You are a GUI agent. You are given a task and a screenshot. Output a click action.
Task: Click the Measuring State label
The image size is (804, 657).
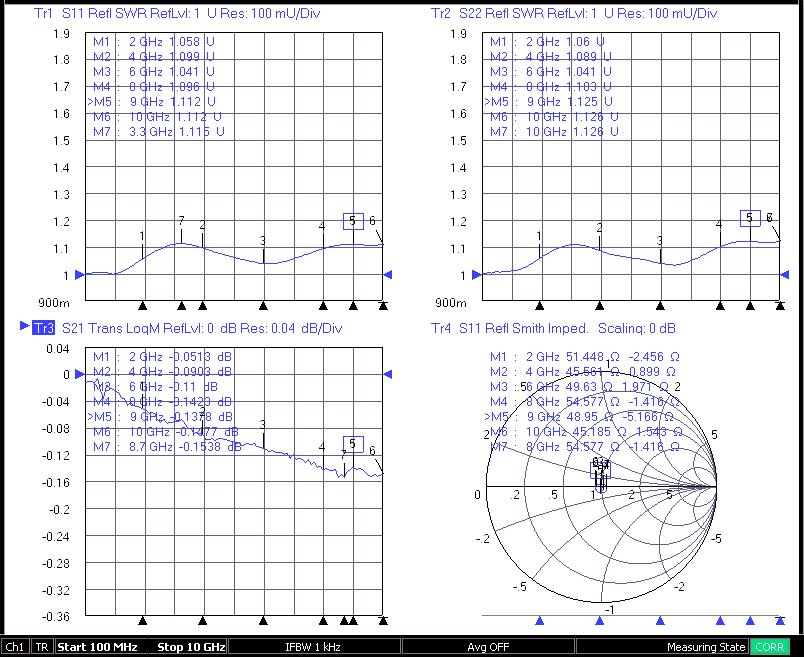(706, 647)
